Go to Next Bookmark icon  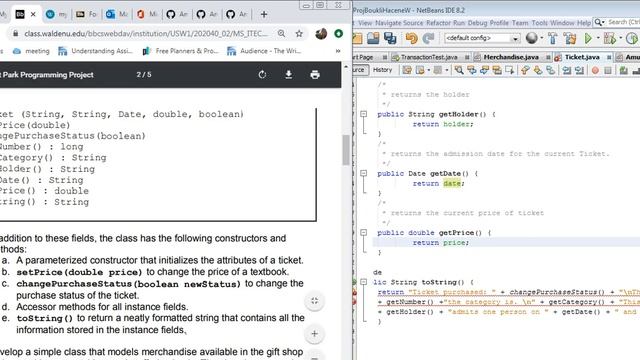click(x=538, y=70)
